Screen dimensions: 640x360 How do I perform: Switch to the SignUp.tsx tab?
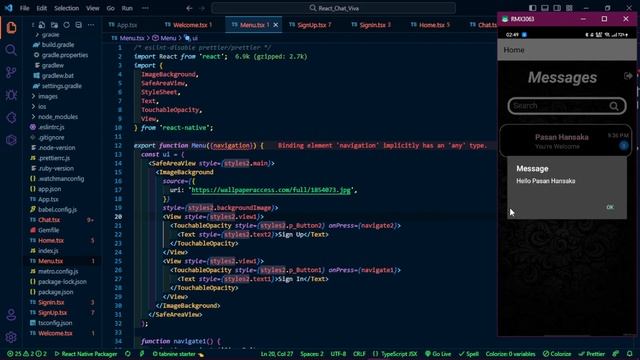[x=311, y=25]
